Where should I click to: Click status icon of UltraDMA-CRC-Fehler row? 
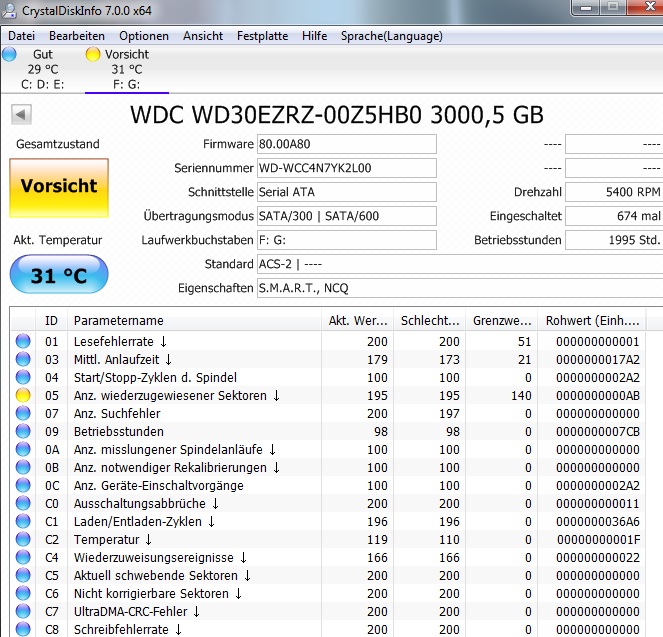click(23, 612)
